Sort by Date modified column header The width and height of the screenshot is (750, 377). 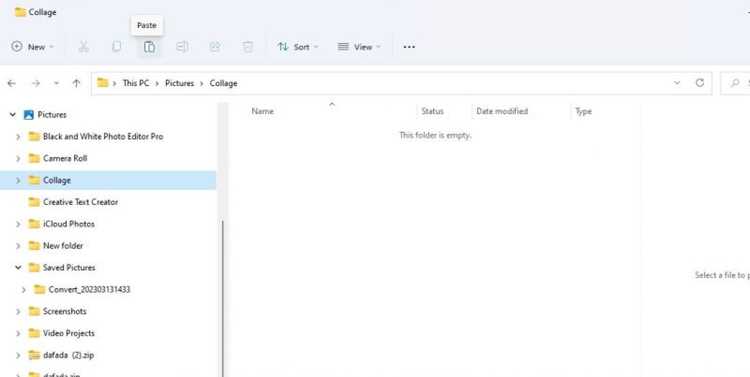click(502, 111)
